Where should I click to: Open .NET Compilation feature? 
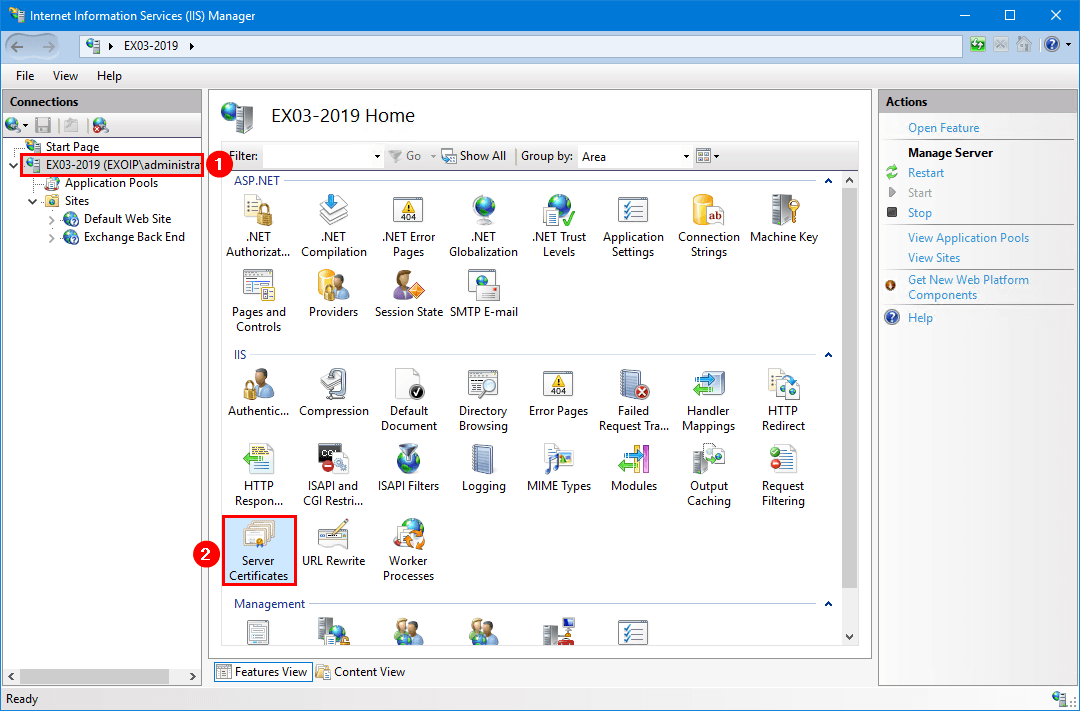(334, 226)
